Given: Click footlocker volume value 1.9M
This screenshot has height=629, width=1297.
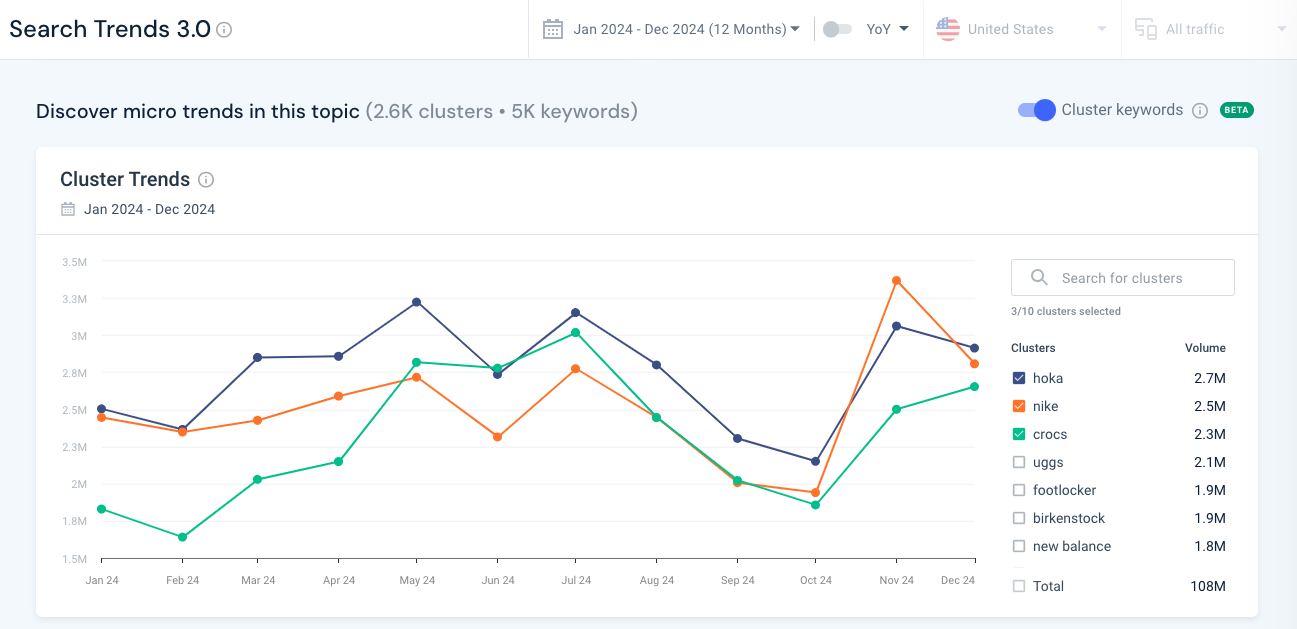Looking at the screenshot, I should pyautogui.click(x=1209, y=490).
